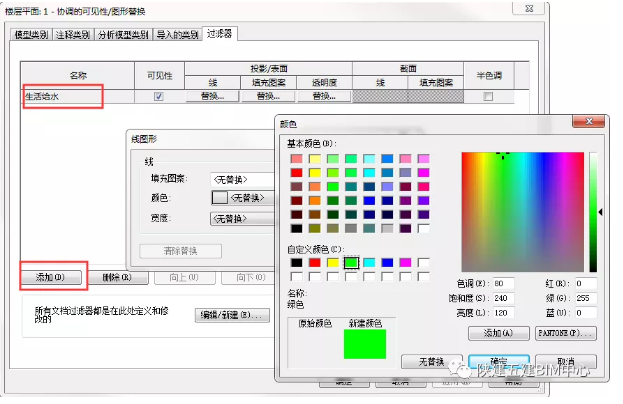This screenshot has width=623, height=404.
Task: Click 替换 under projection 填充图案 column
Action: click(268, 97)
